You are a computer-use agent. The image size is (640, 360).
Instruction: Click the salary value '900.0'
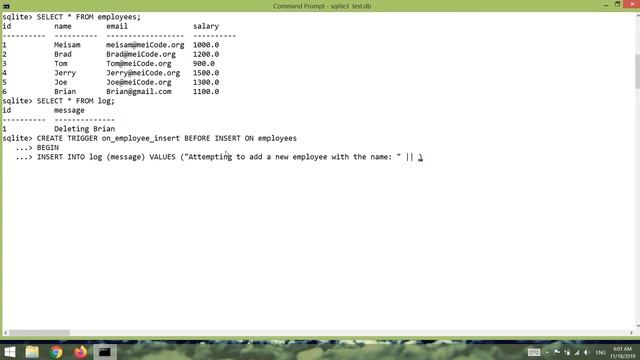(x=204, y=64)
